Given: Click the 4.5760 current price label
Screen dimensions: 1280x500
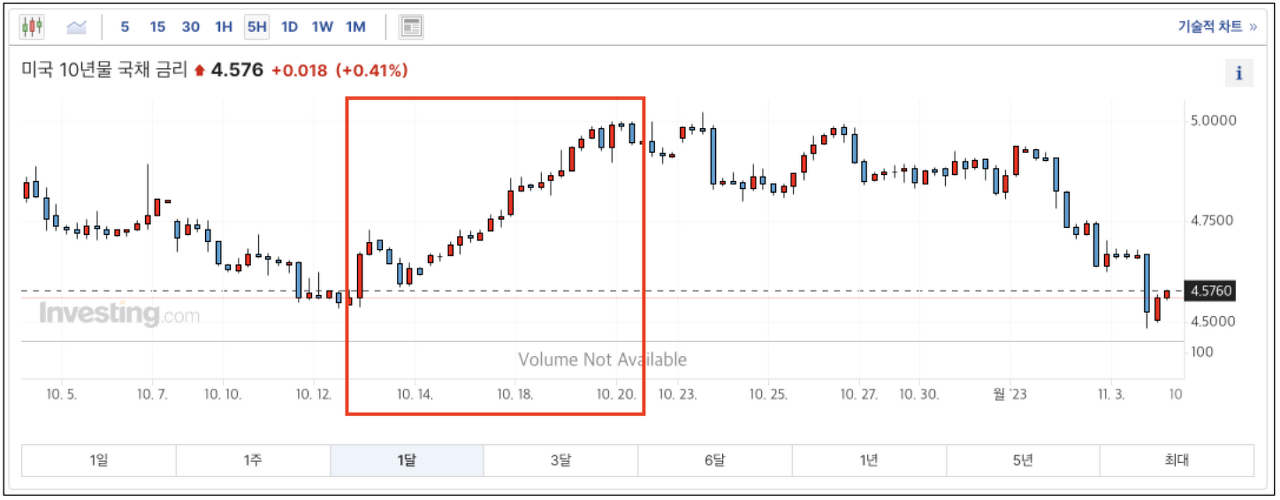Looking at the screenshot, I should click(x=1211, y=291).
